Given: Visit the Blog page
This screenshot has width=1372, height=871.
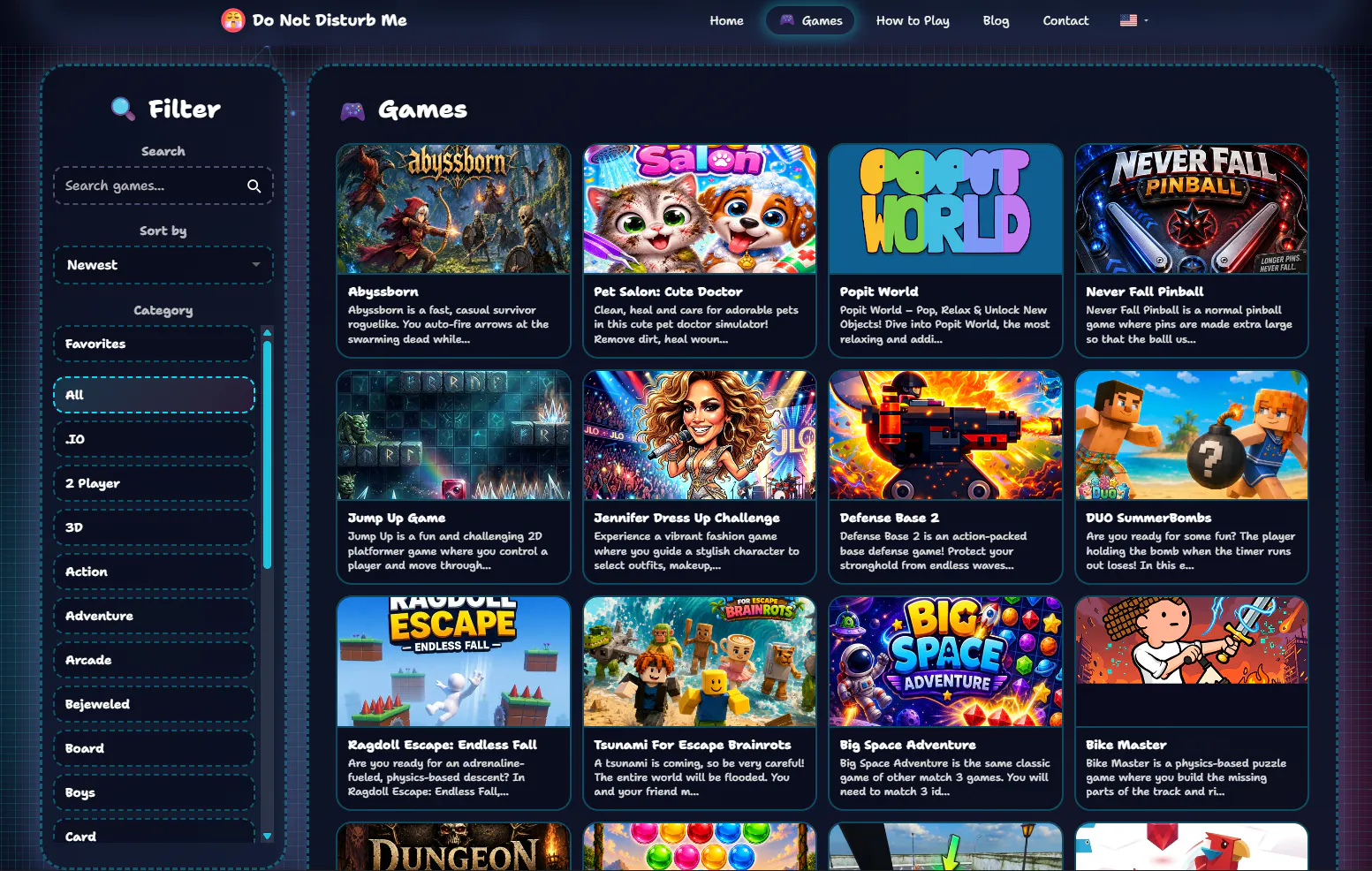Looking at the screenshot, I should pyautogui.click(x=996, y=20).
